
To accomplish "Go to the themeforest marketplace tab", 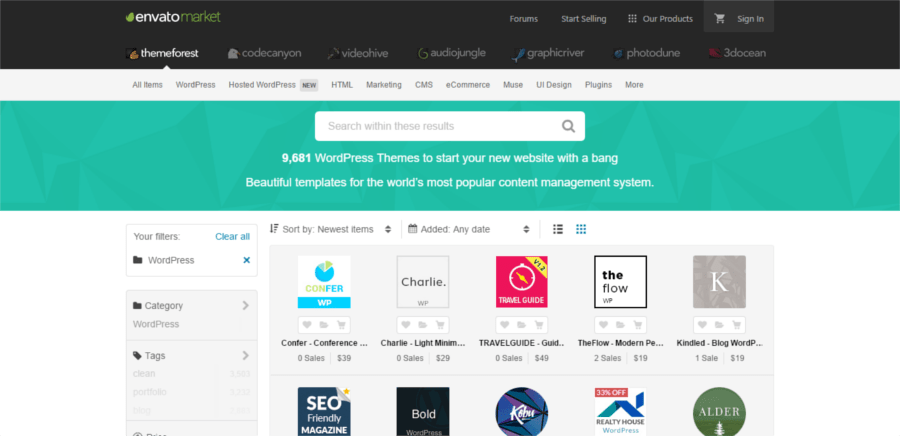I will point(162,53).
